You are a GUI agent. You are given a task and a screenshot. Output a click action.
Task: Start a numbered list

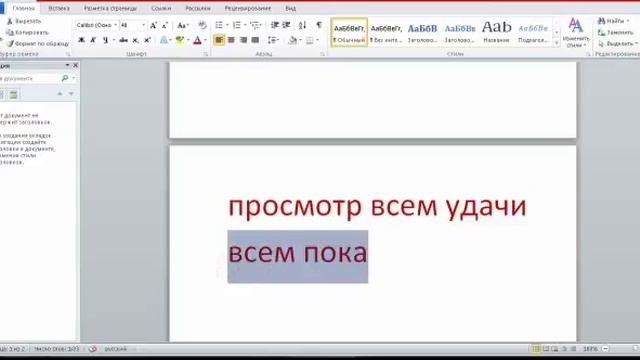tap(237, 25)
